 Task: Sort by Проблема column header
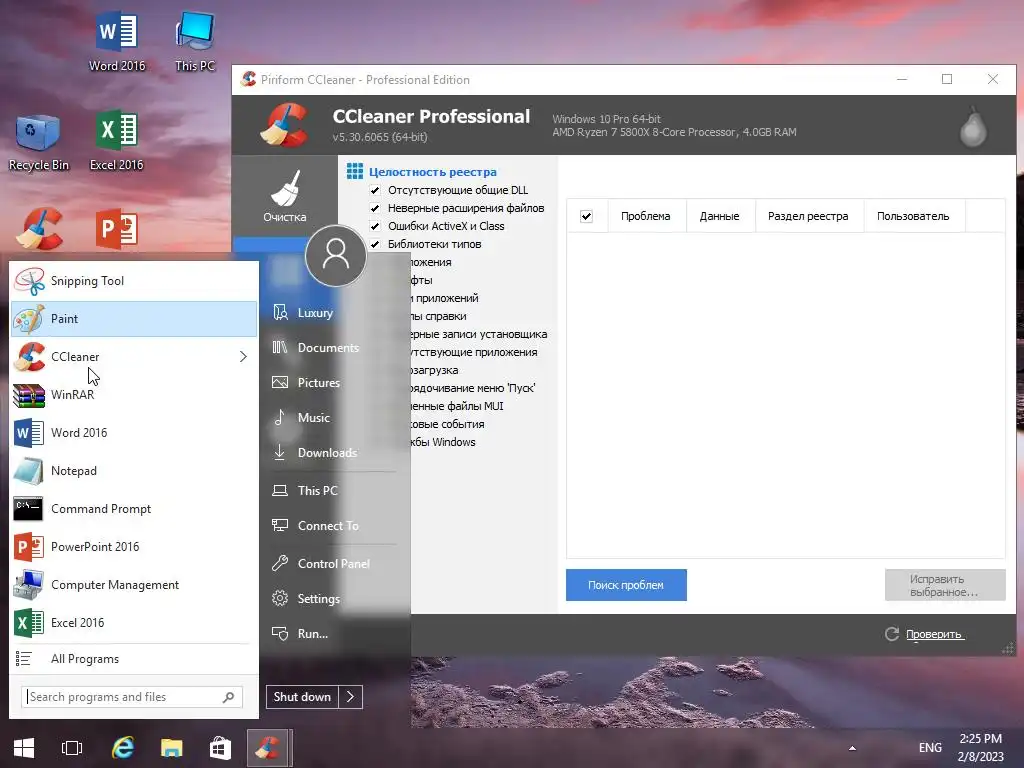(645, 216)
